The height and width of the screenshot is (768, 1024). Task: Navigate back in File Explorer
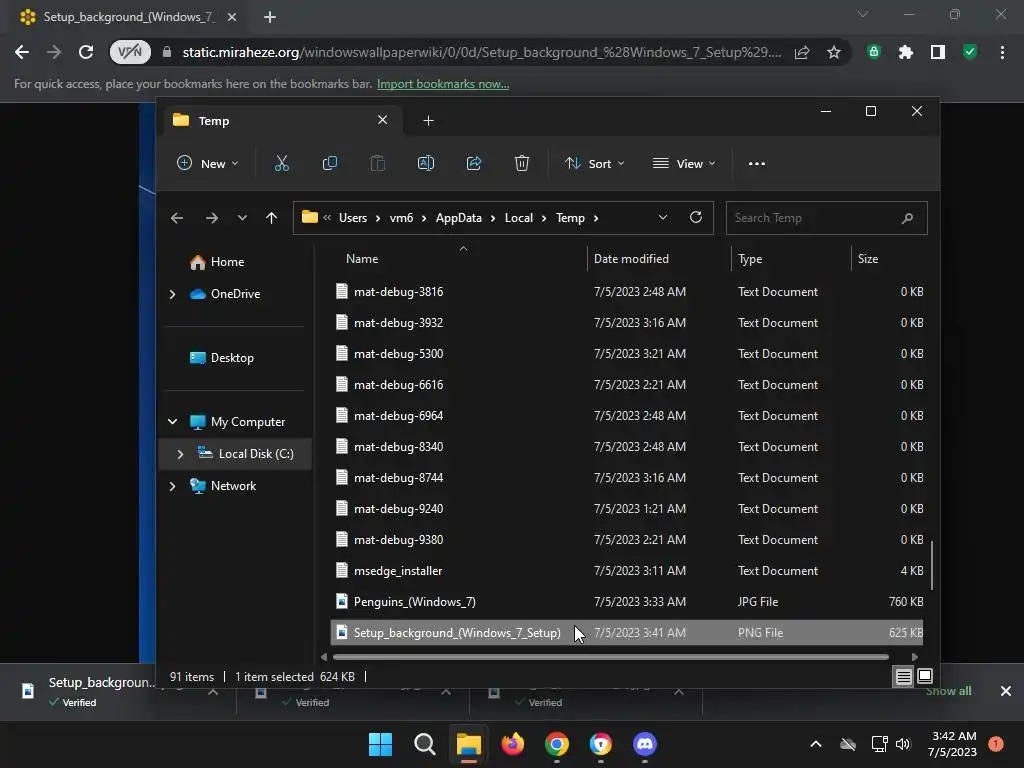point(177,218)
